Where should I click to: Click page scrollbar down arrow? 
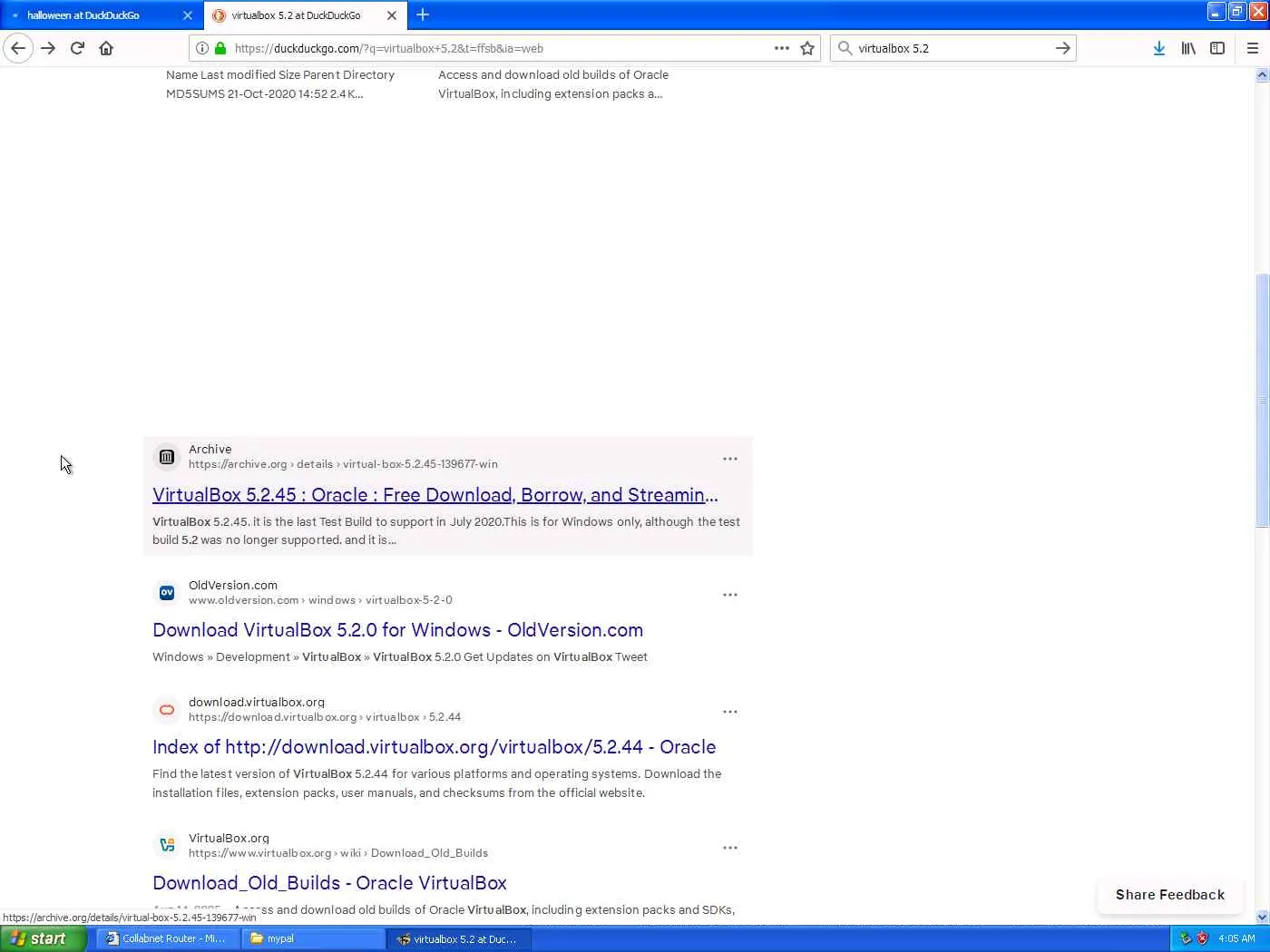tap(1262, 917)
